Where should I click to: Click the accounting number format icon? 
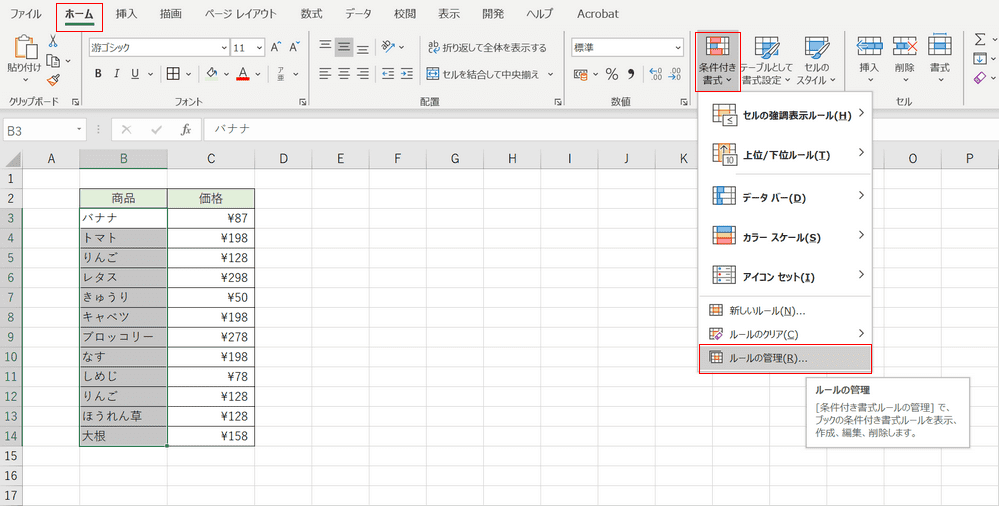580,74
